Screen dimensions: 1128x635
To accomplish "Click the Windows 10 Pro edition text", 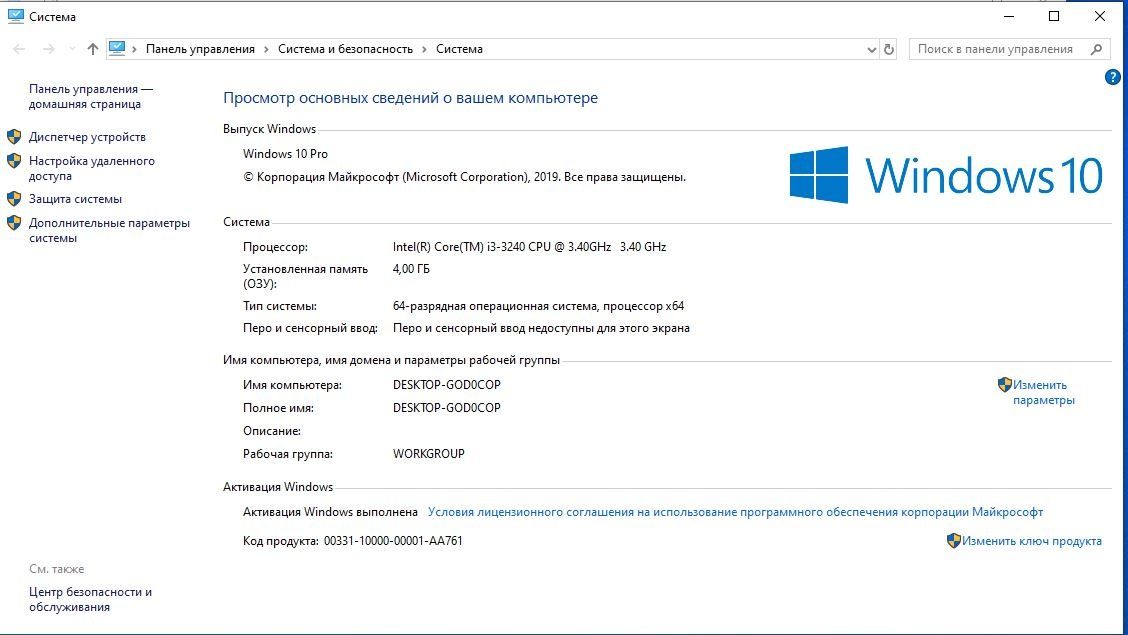I will tap(286, 154).
